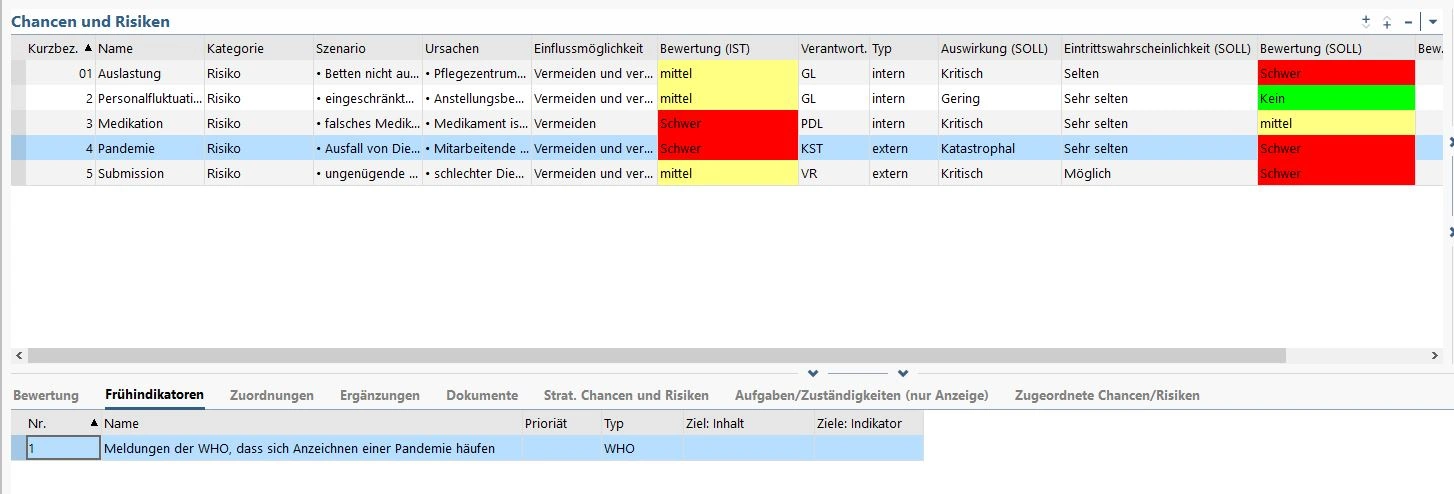The width and height of the screenshot is (1454, 494).
Task: Click the Eintrittswahrscheinlichkeit (SOLL) column header
Action: [x=1159, y=48]
